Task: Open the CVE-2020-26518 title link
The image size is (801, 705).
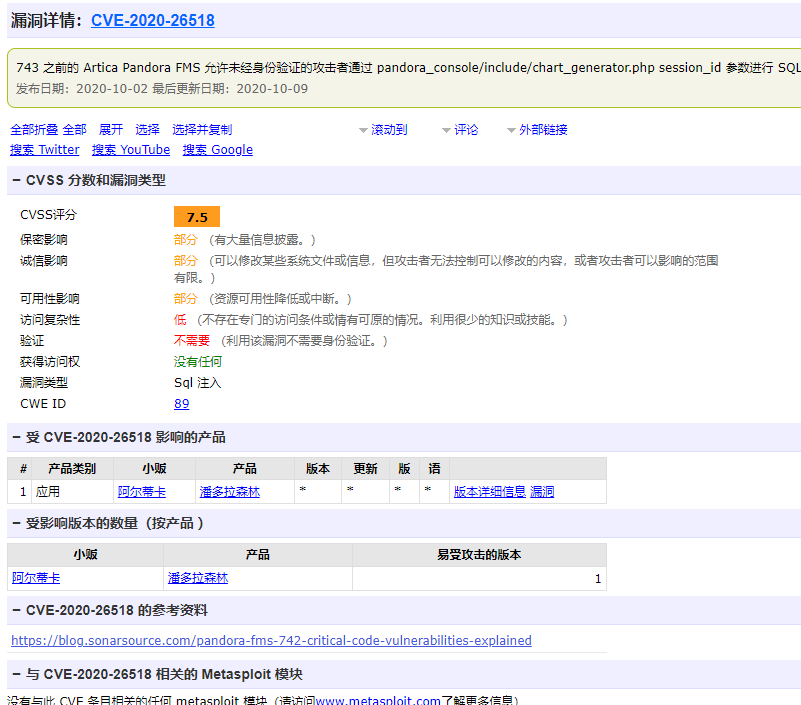Action: pos(153,20)
